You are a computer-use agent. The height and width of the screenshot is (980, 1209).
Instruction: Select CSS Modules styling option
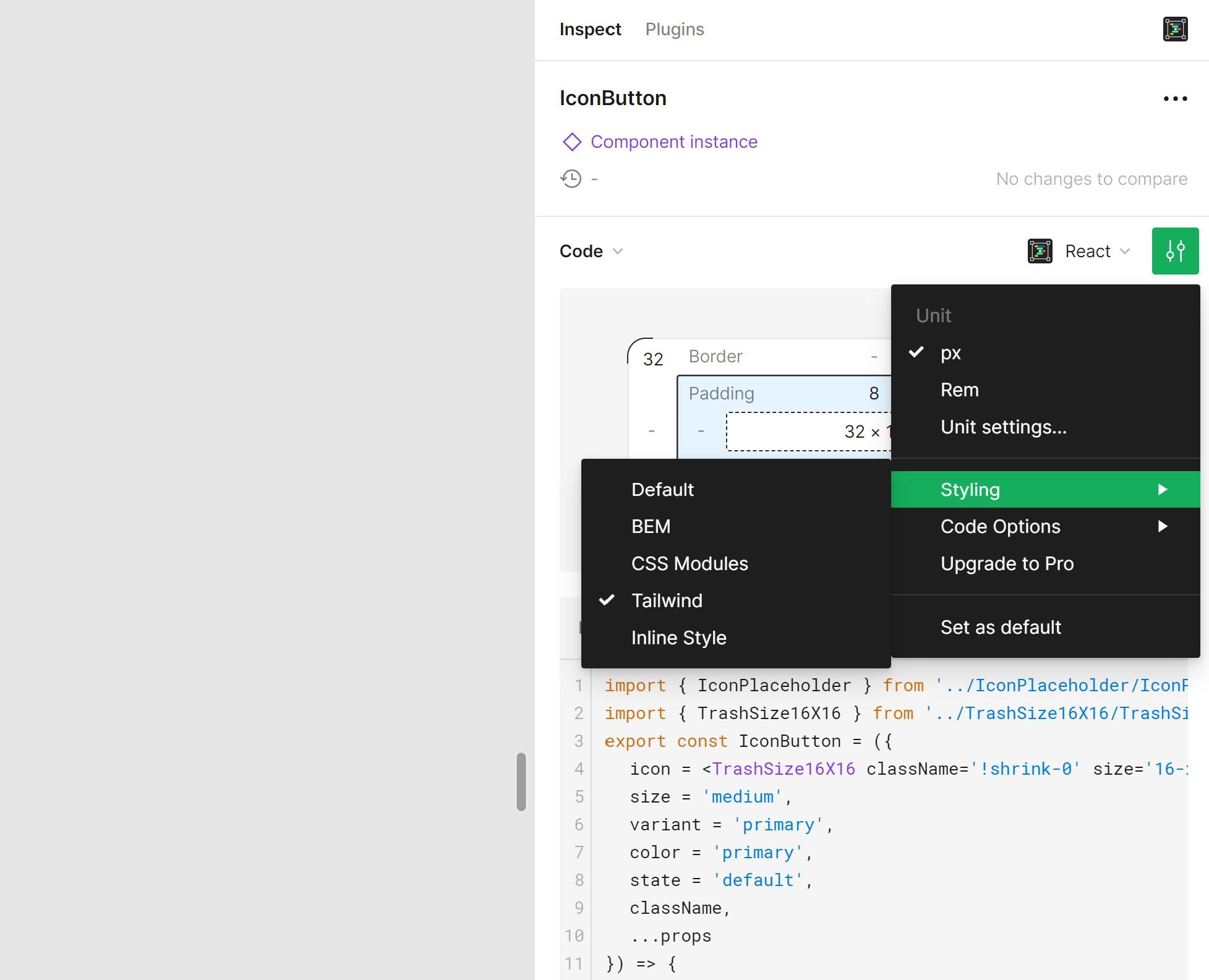(690, 563)
